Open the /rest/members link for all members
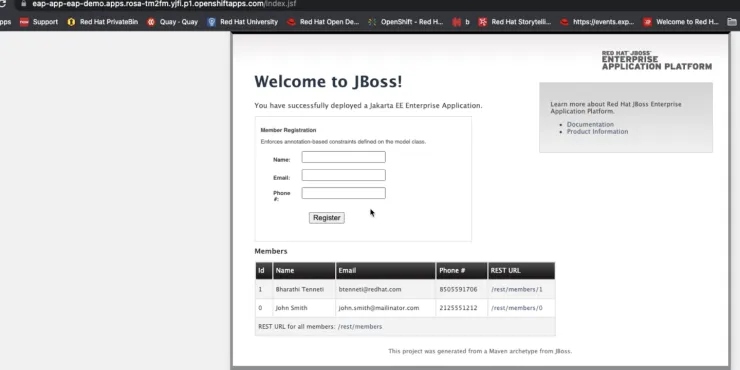 pyautogui.click(x=360, y=327)
